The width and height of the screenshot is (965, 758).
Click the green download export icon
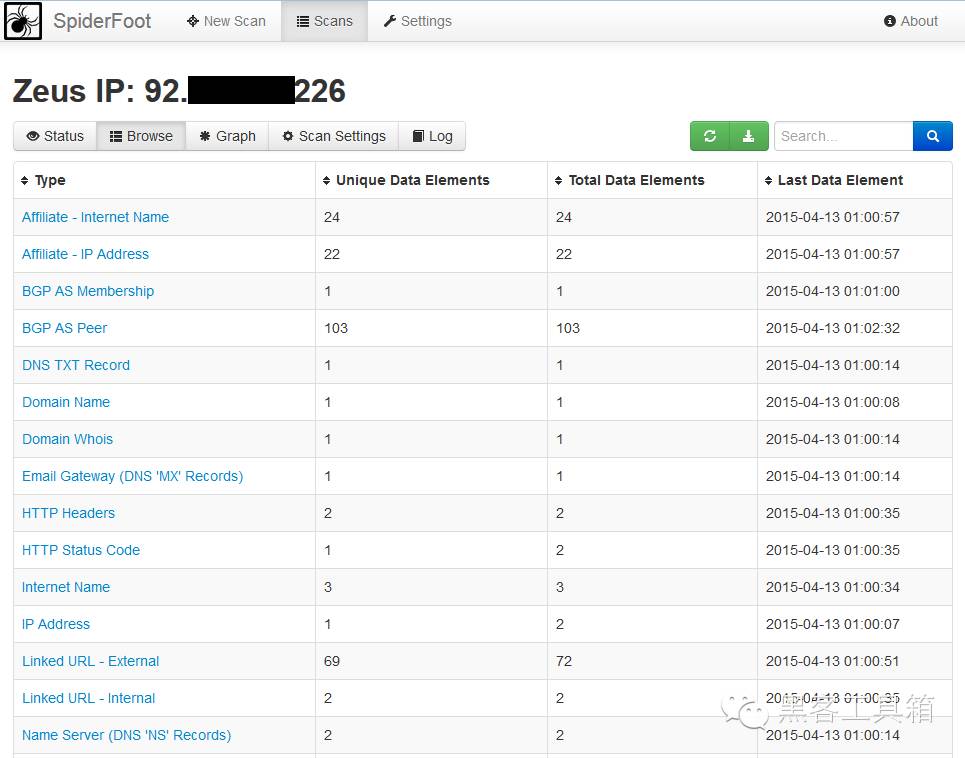(749, 136)
